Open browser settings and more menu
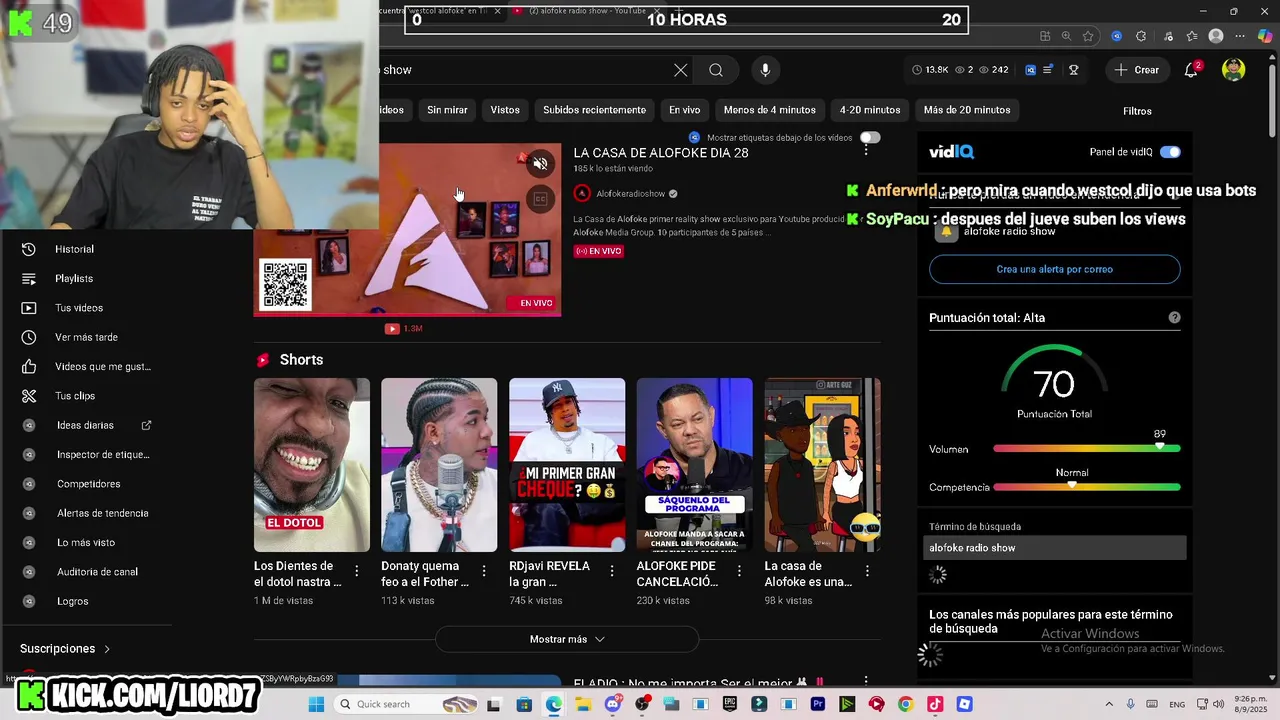This screenshot has height=720, width=1280. (1241, 36)
